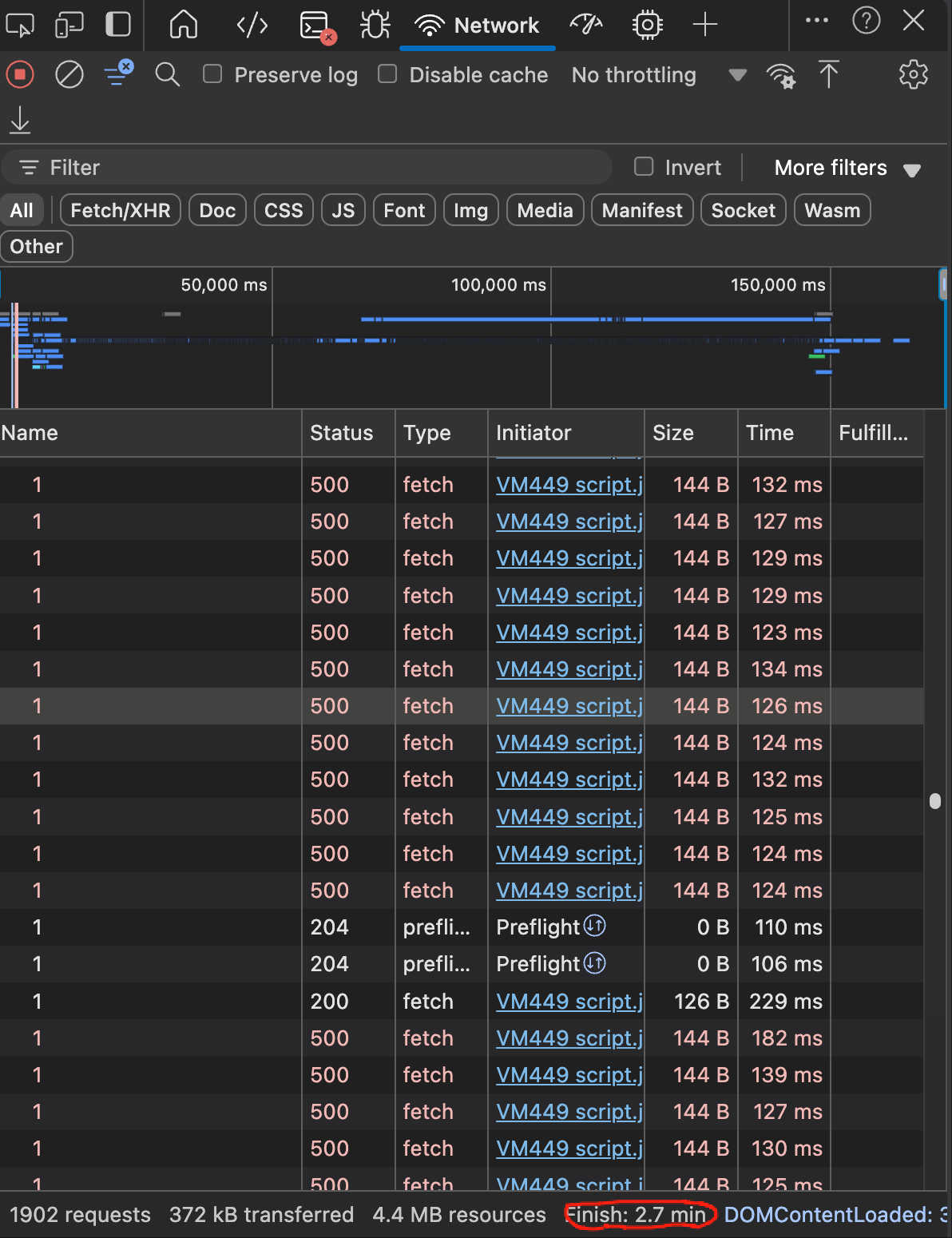The width and height of the screenshot is (952, 1238).
Task: Filter requests by Img type
Action: 470,211
